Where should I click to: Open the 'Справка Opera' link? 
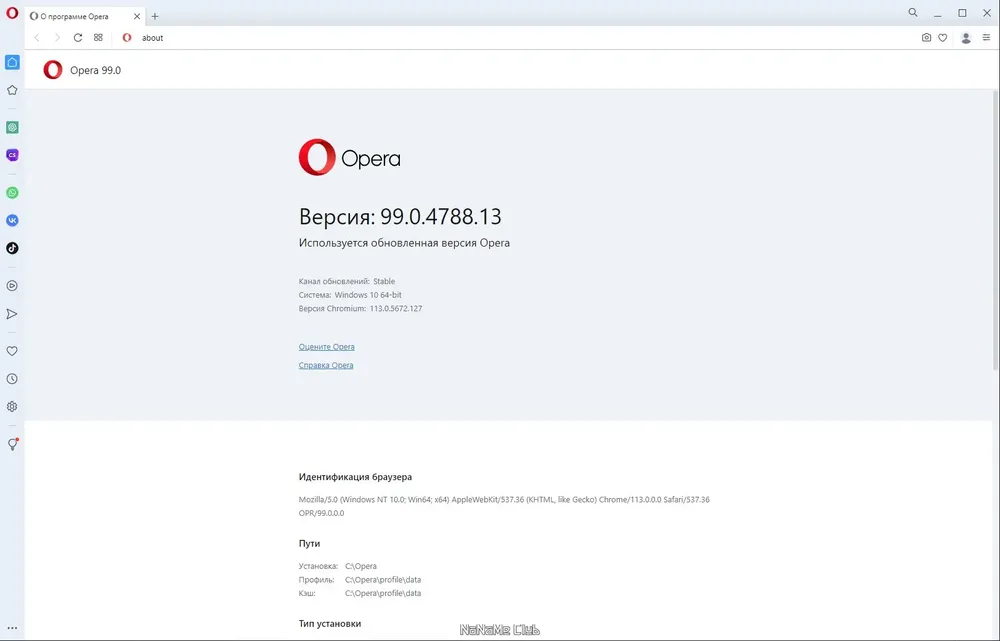[x=326, y=365]
